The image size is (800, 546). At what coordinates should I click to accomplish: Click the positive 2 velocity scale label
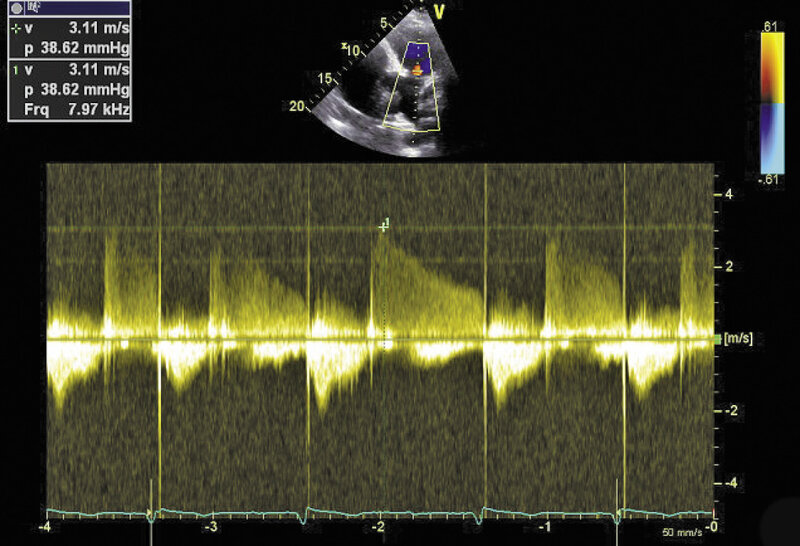[729, 266]
